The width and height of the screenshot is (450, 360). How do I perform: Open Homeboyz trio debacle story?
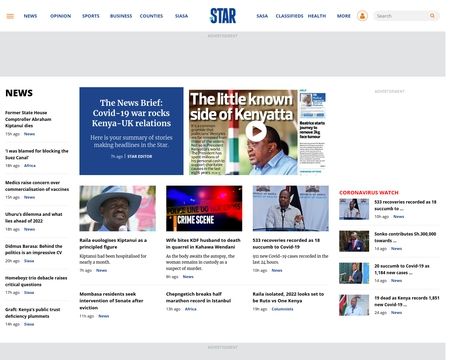click(36, 281)
